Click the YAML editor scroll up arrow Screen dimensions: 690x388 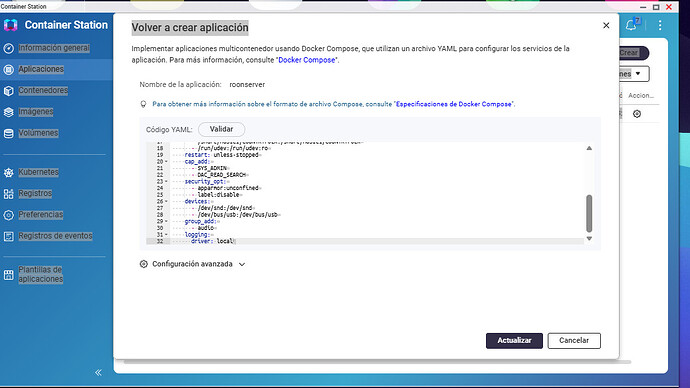tap(589, 148)
